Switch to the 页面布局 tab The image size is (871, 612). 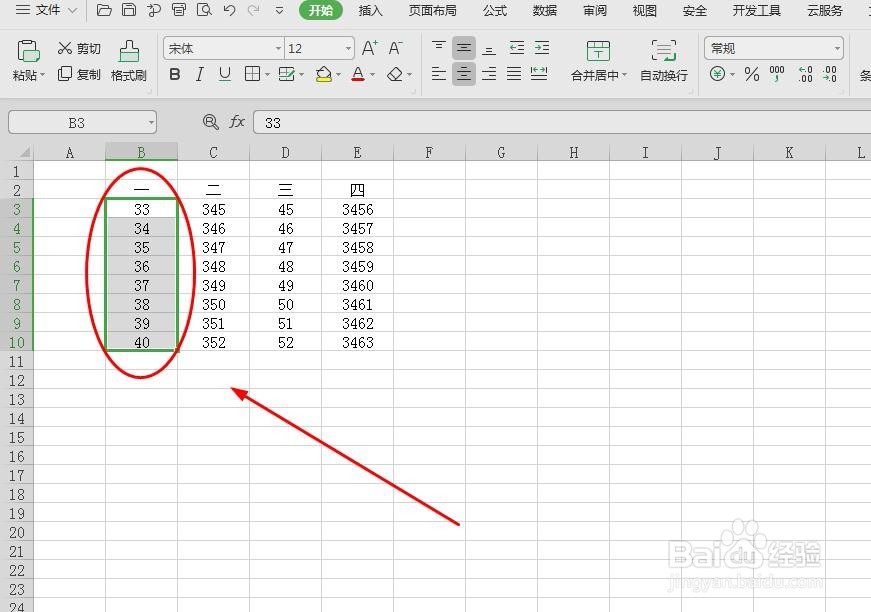coord(432,10)
